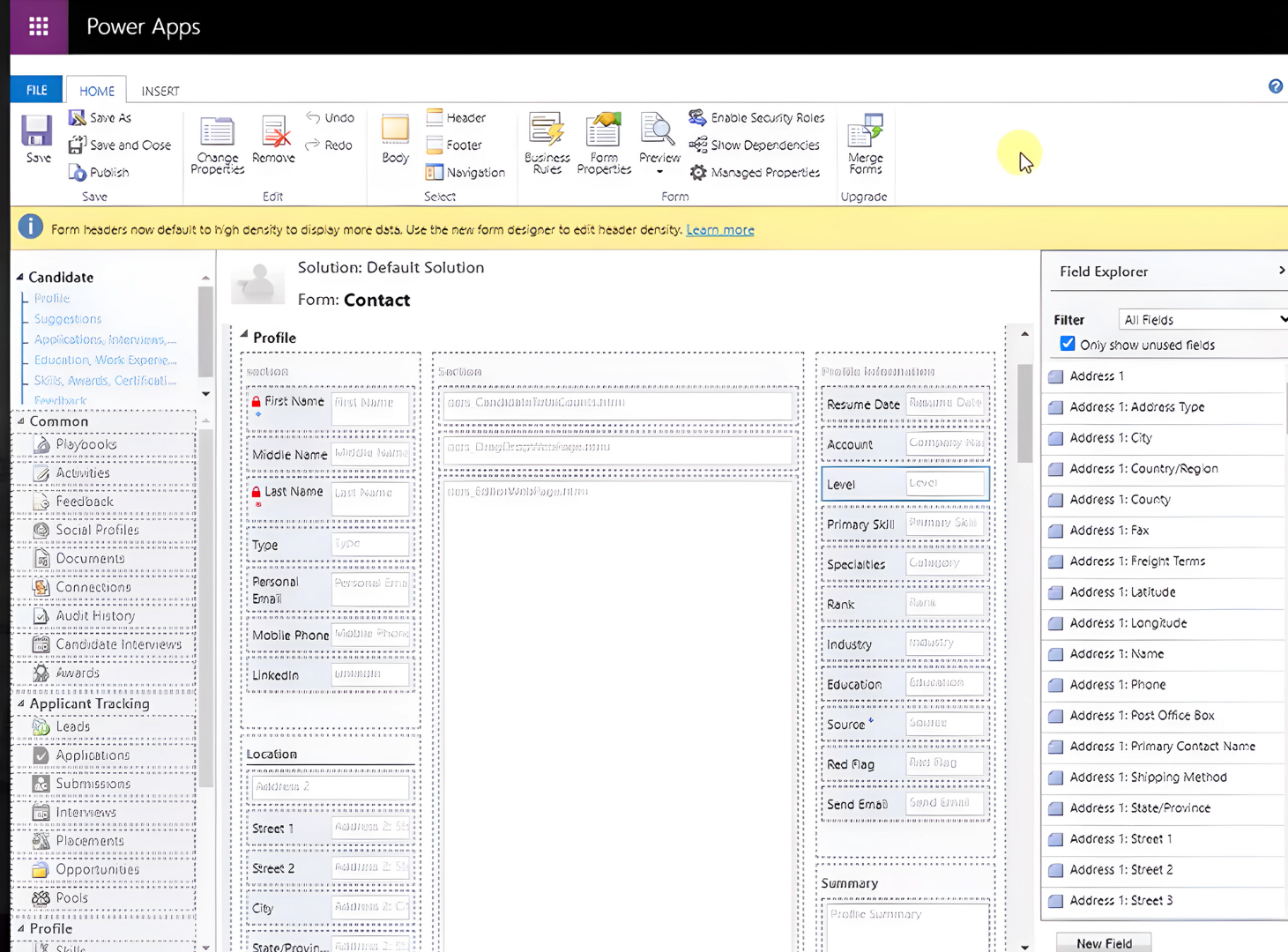Click the Remove icon
Image resolution: width=1288 pixels, height=952 pixels.
273,140
